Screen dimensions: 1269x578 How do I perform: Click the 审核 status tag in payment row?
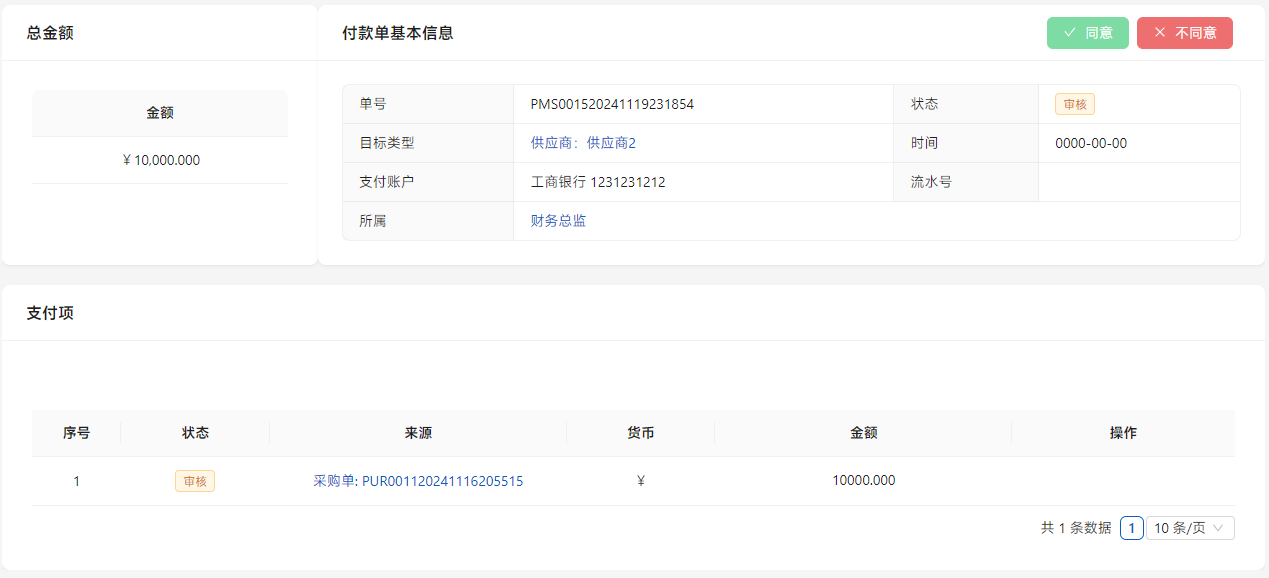(x=195, y=481)
